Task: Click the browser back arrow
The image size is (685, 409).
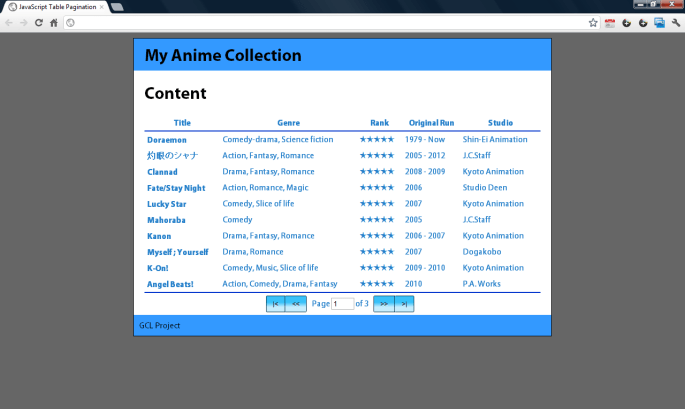Action: pos(9,22)
